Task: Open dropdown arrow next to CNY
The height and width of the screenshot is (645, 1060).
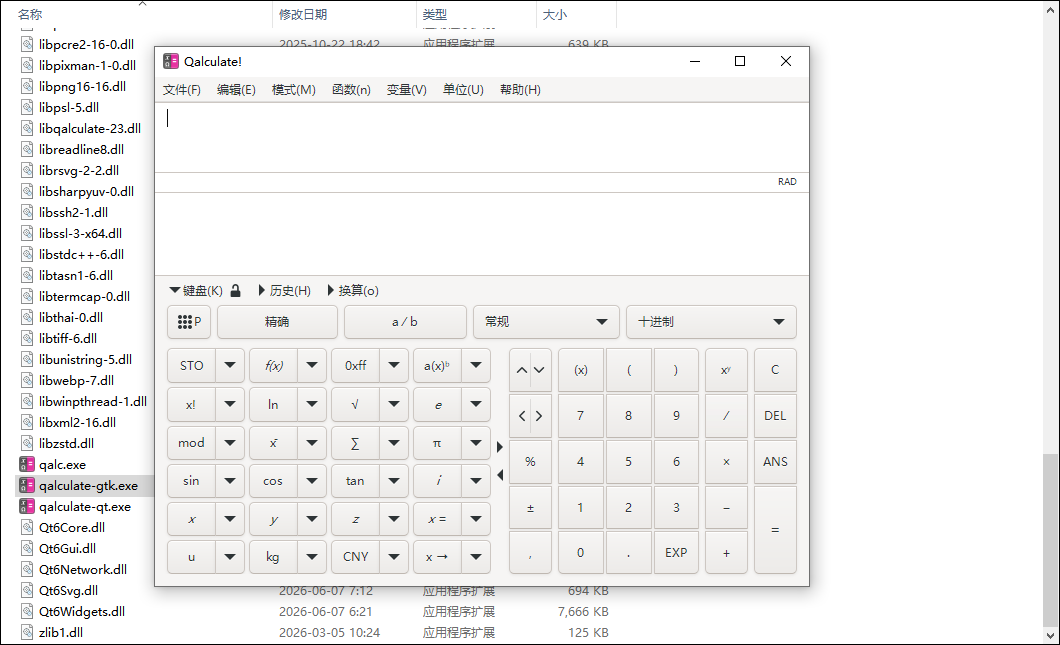Action: pos(394,557)
